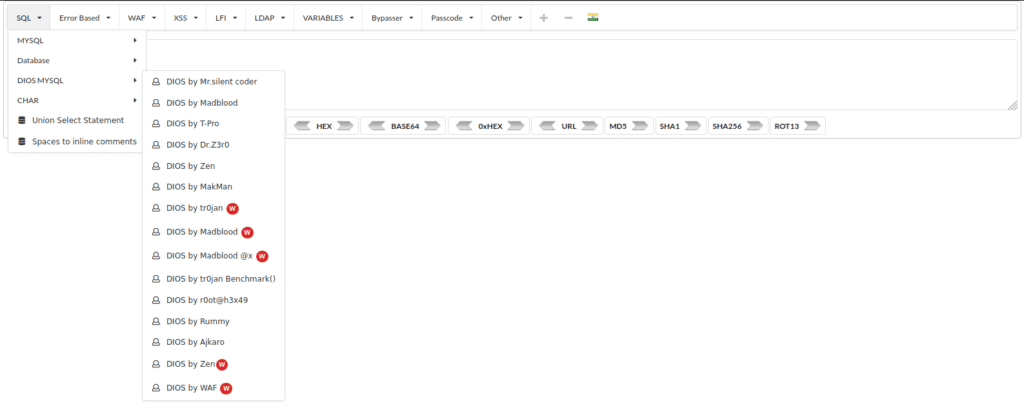Click the 0xHEX decode left arrow
This screenshot has width=1024, height=417.
tap(464, 127)
